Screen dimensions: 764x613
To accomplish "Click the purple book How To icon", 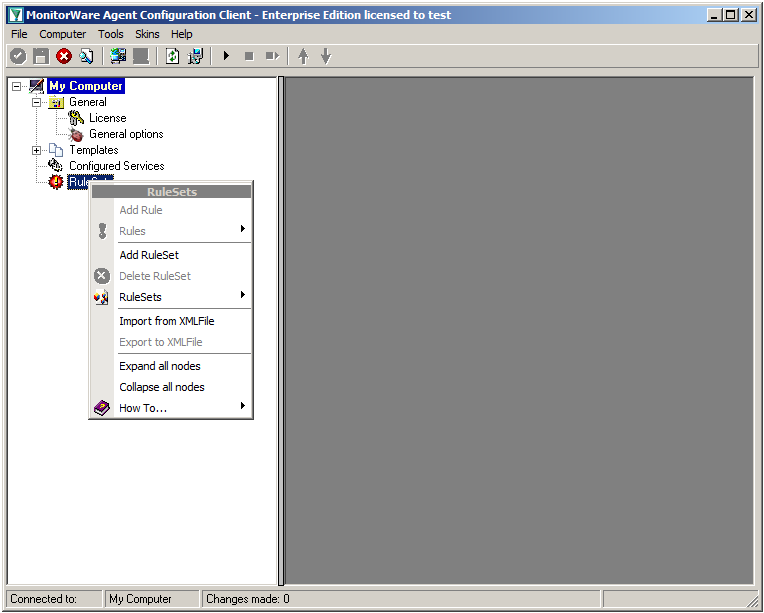I will point(102,408).
